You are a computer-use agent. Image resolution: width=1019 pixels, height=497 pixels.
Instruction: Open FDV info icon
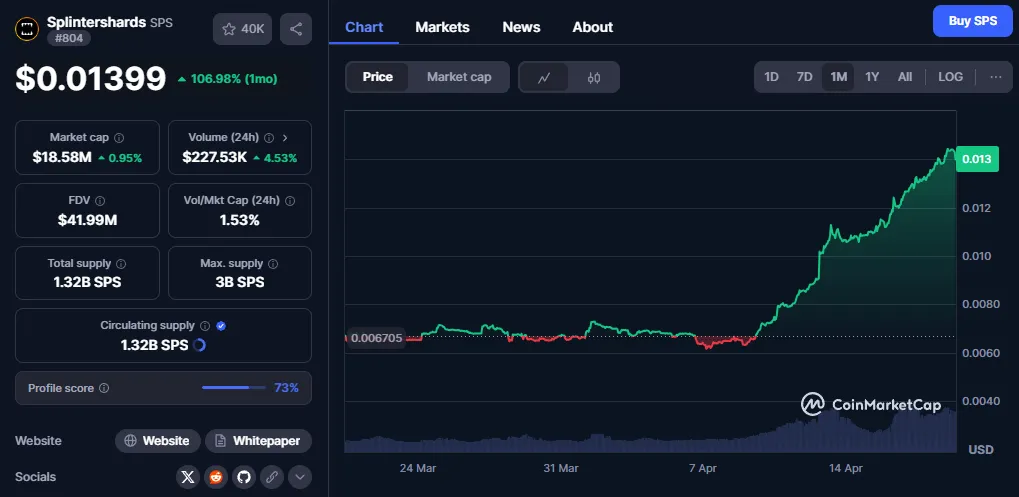100,201
